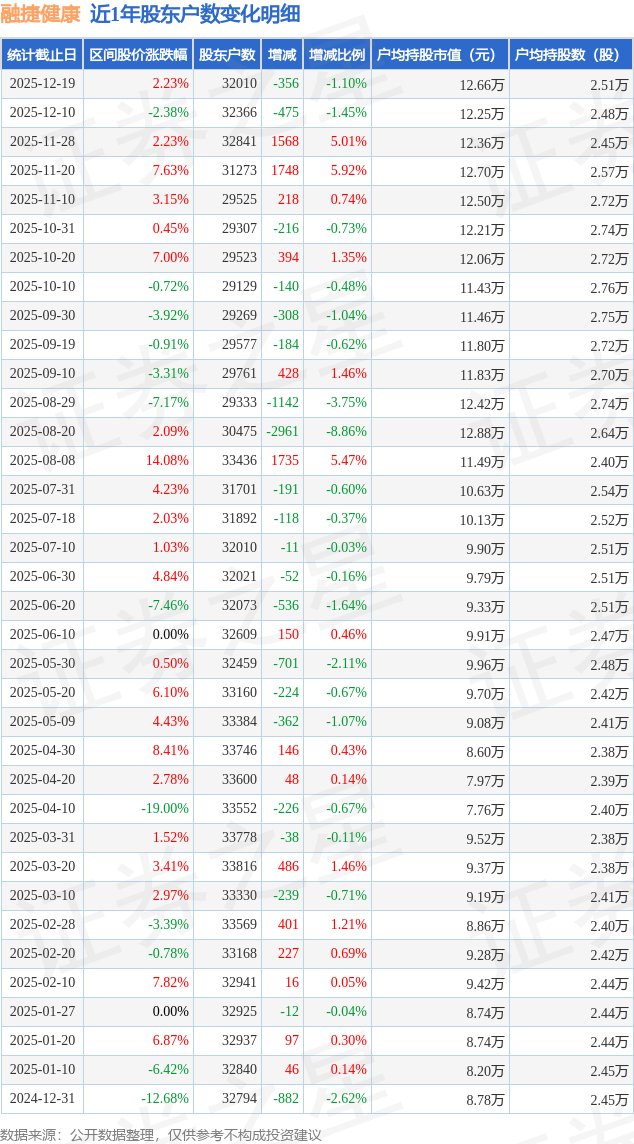Select the 2025-12-19 date cell

coord(42,84)
